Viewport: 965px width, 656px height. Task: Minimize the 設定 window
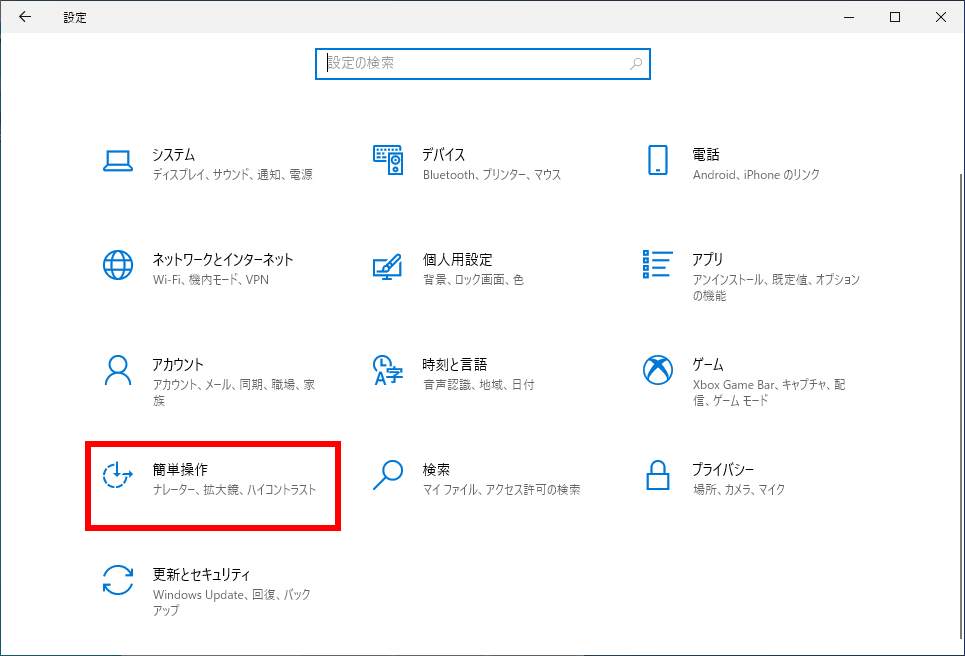coord(849,17)
